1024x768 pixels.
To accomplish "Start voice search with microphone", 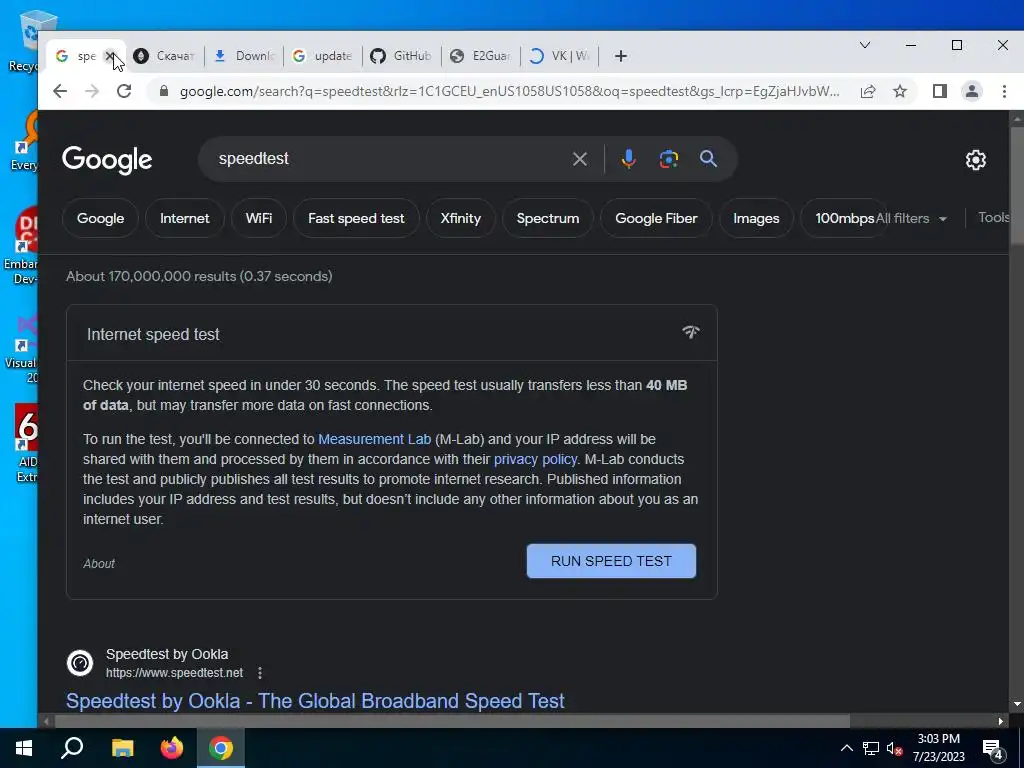I will 628,159.
